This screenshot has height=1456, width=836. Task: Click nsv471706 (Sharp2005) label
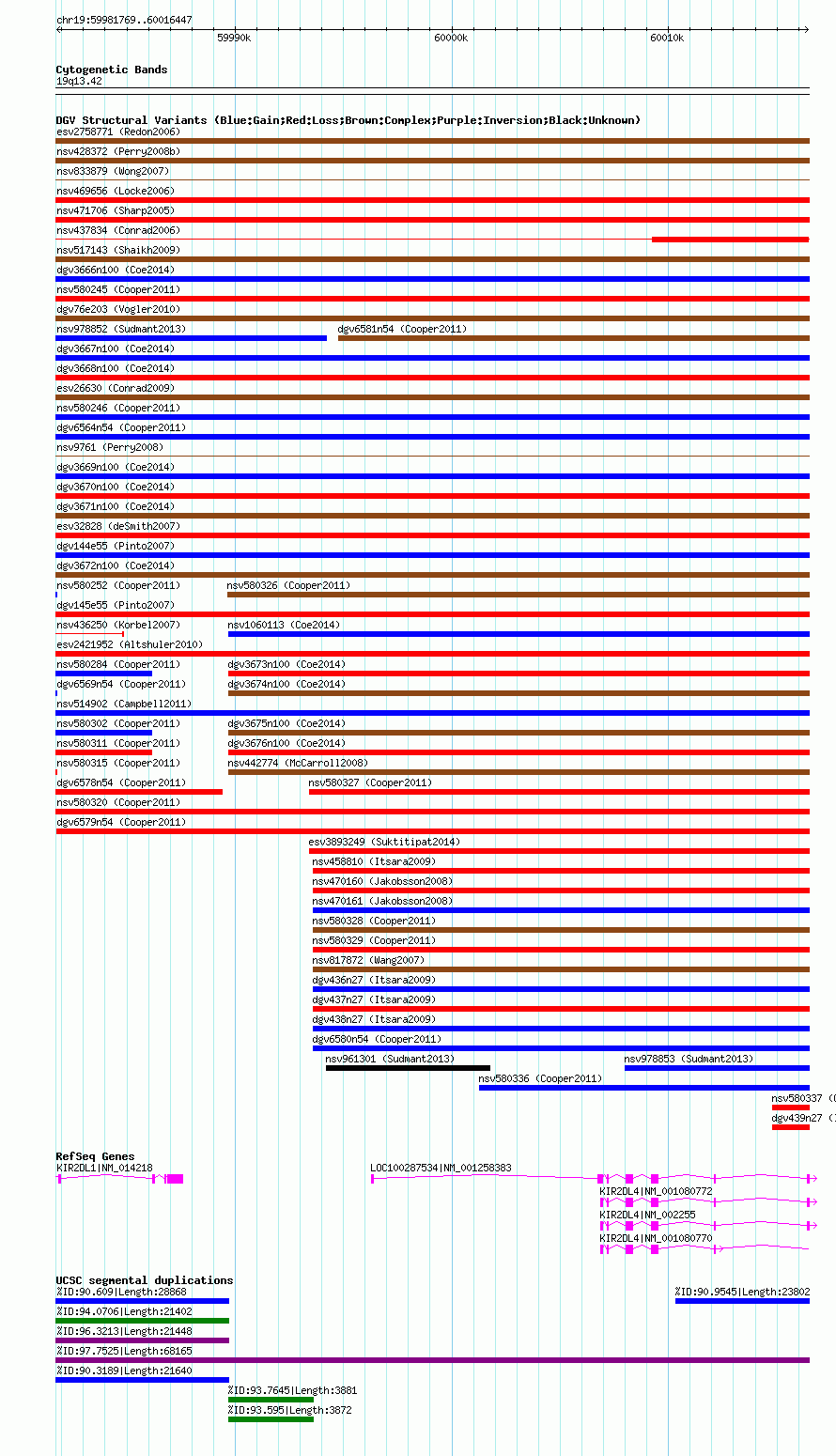click(x=115, y=210)
